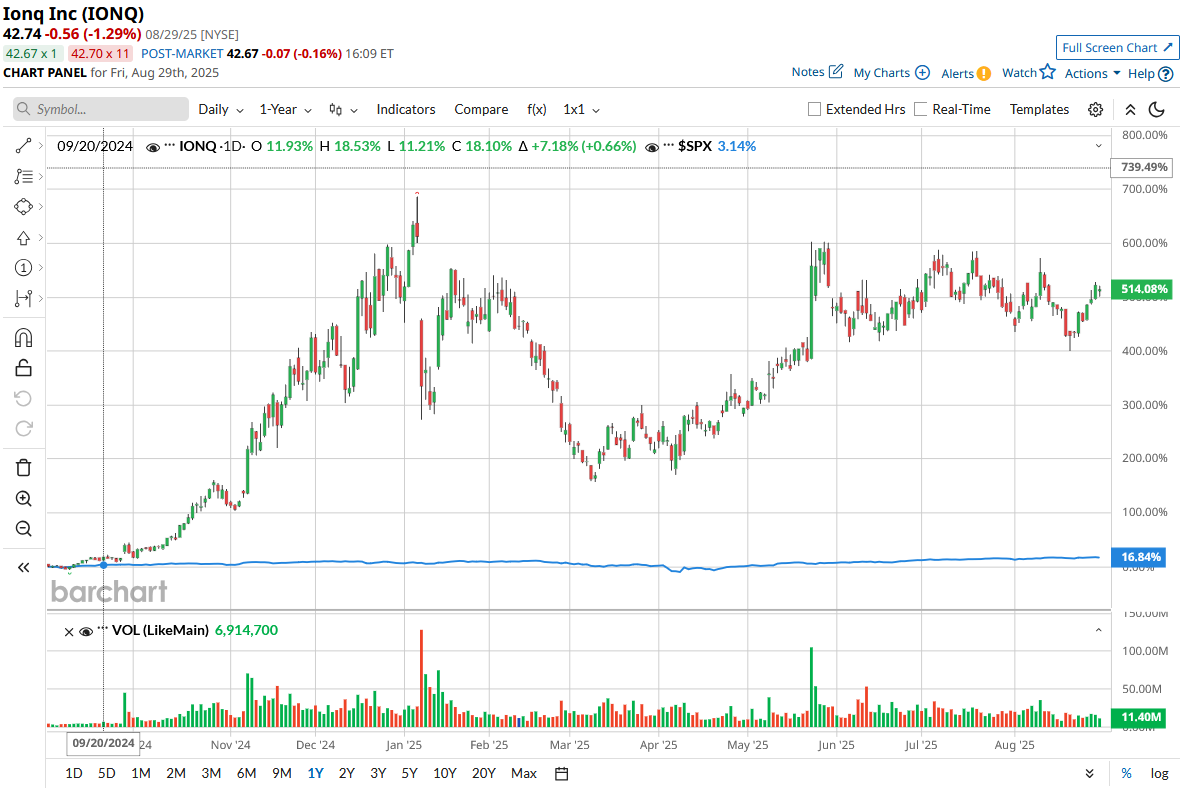Click the Full Screen Chart button
This screenshot has width=1181, height=810.
pyautogui.click(x=1117, y=47)
